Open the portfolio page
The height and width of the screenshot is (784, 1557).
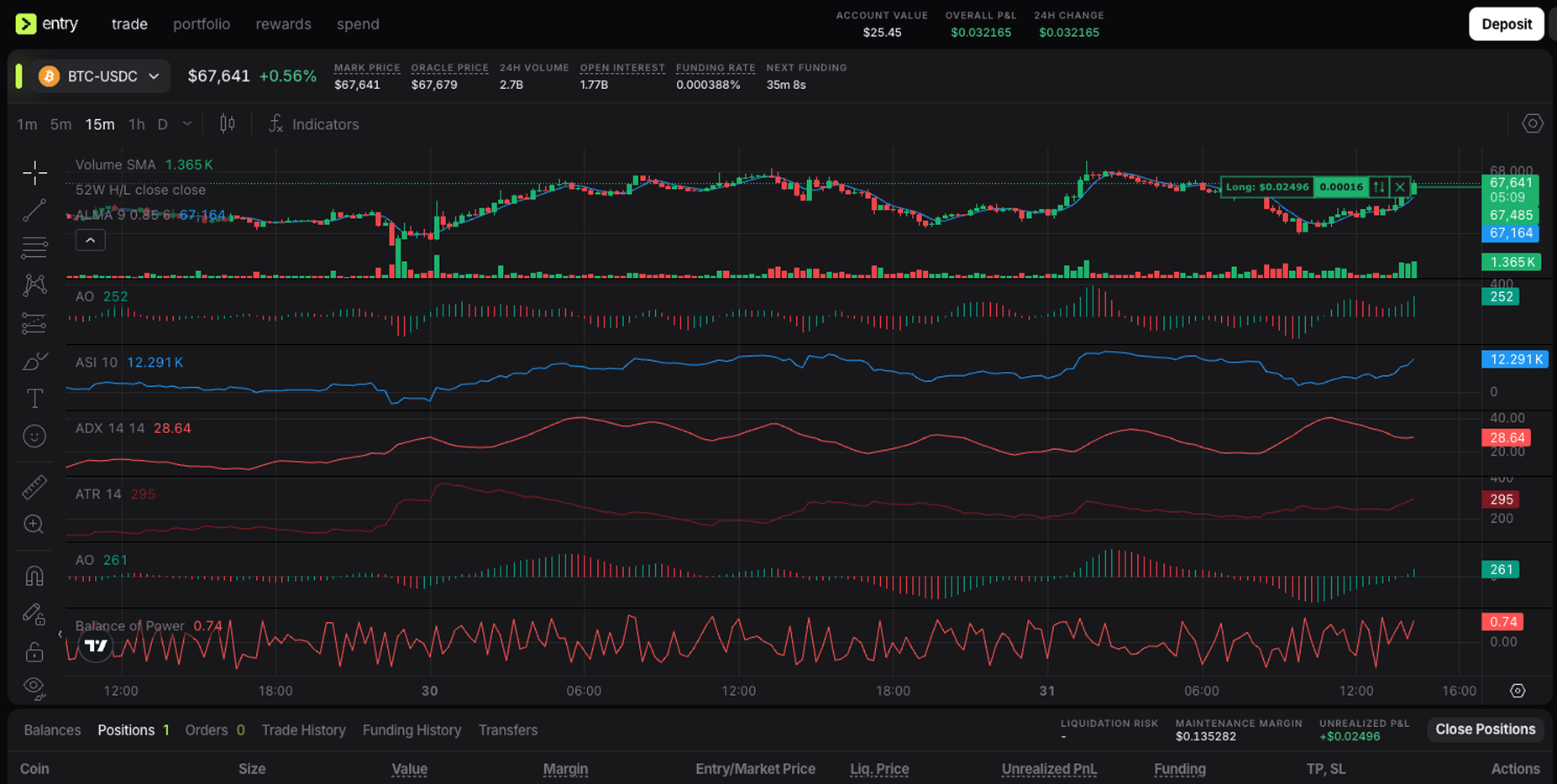click(202, 24)
